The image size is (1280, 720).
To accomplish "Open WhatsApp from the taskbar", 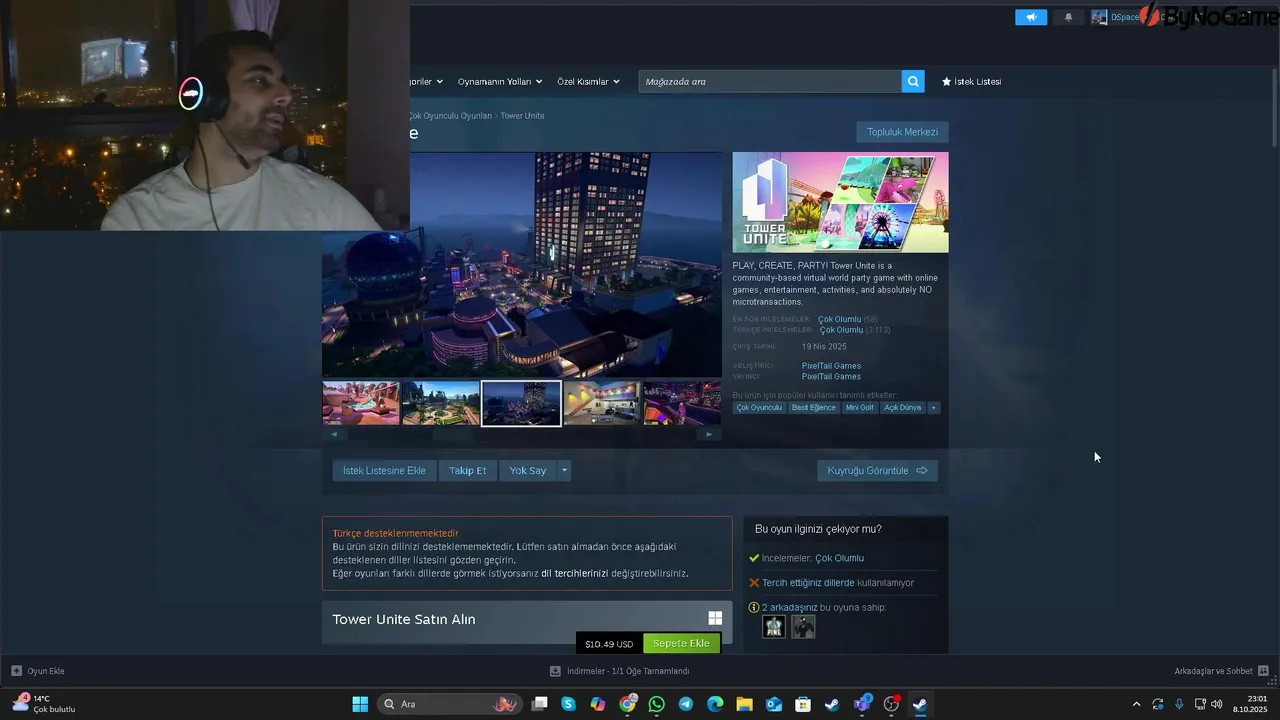I will [x=656, y=704].
